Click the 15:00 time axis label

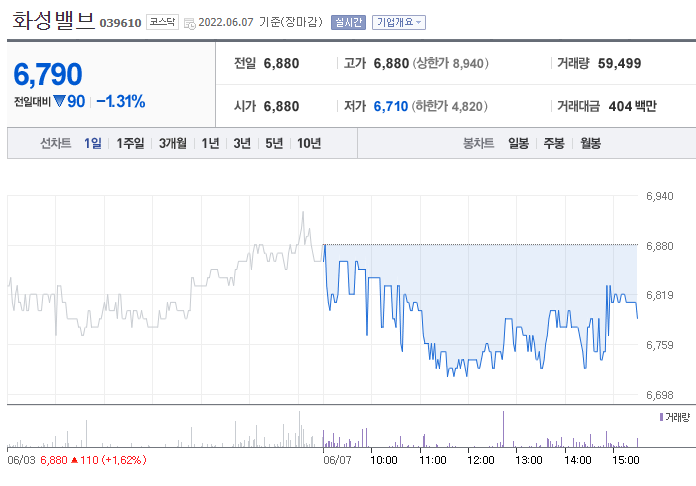tap(626, 460)
